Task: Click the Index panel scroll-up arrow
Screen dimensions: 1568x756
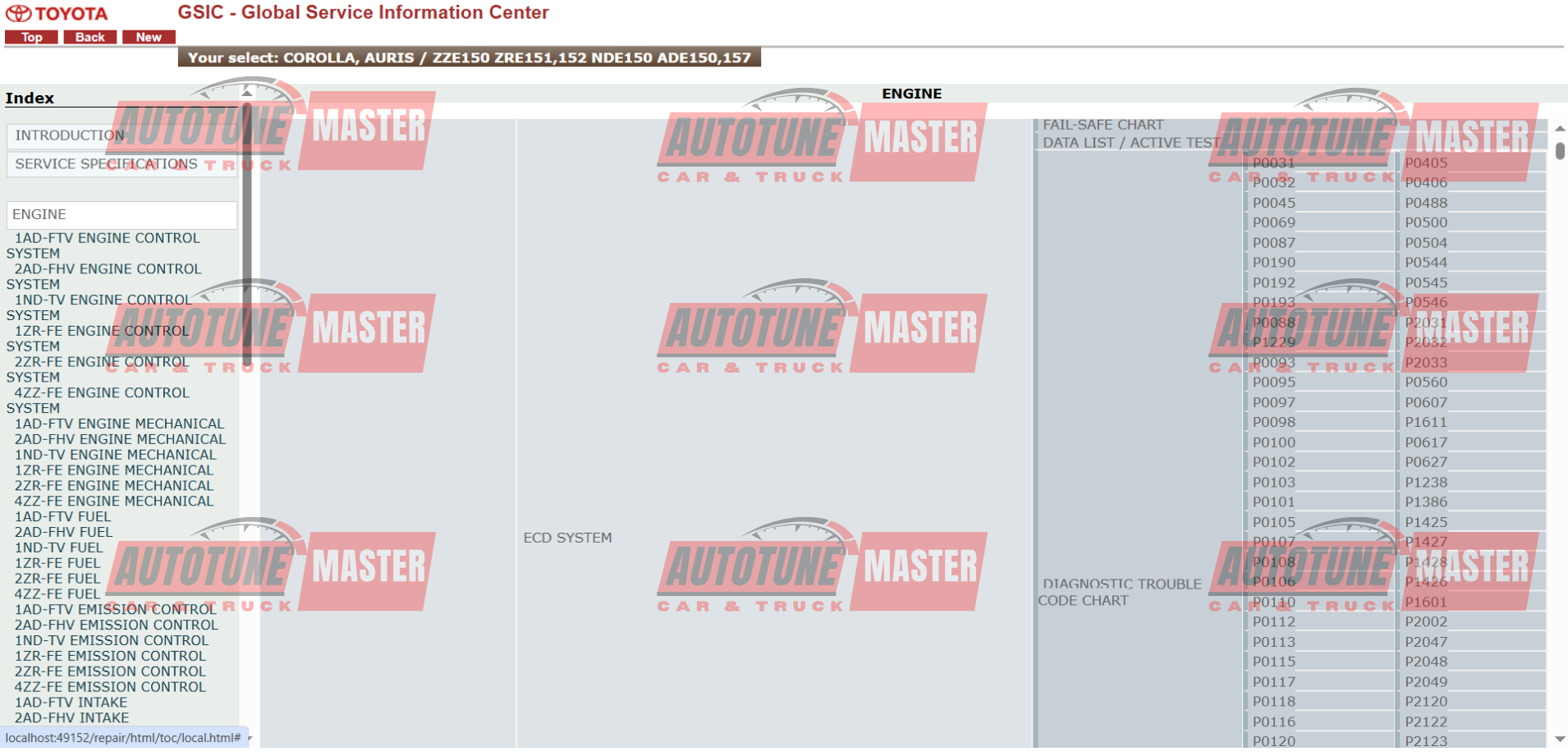Action: click(x=247, y=93)
